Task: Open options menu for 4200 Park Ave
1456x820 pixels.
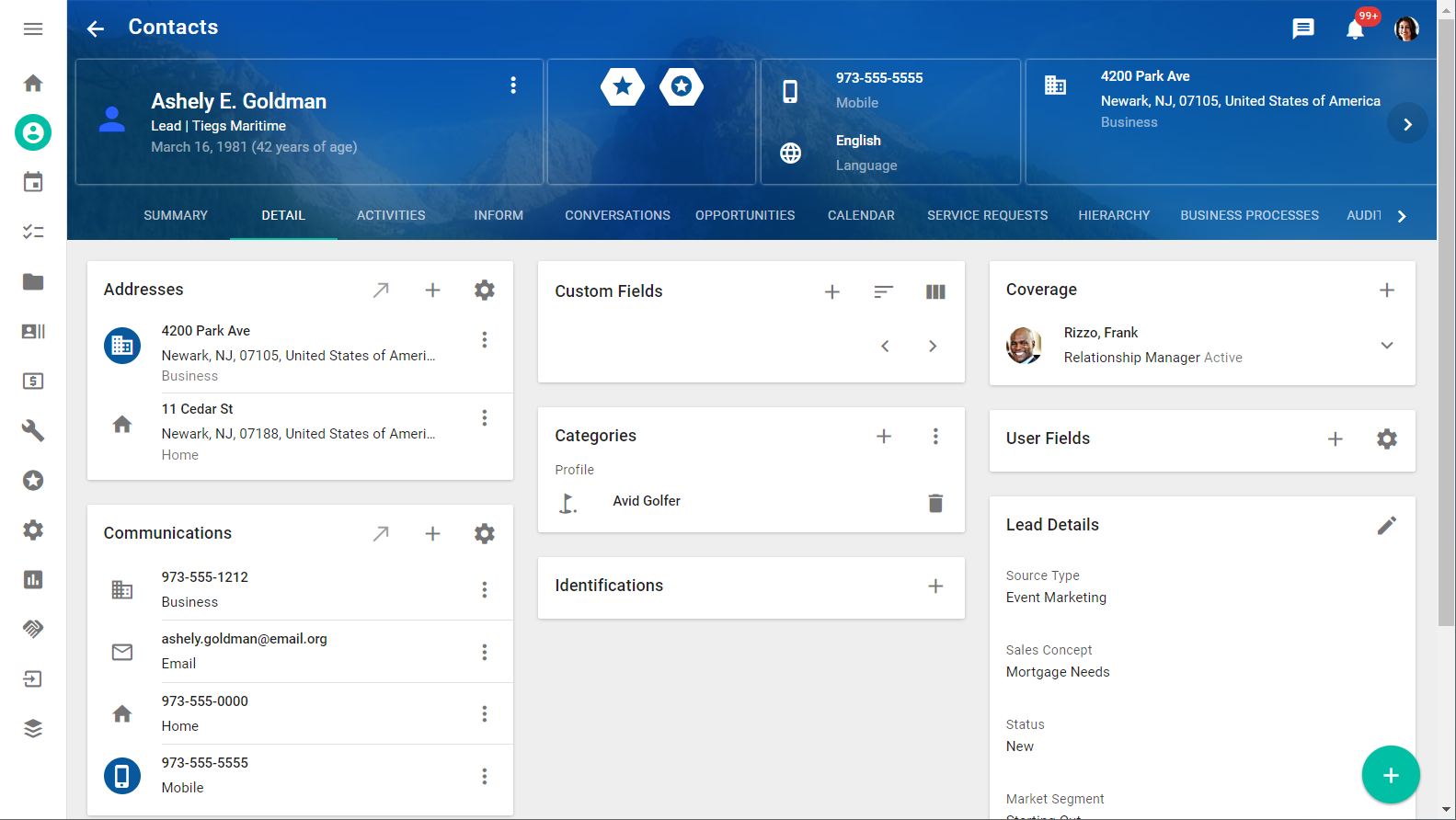Action: tap(484, 340)
